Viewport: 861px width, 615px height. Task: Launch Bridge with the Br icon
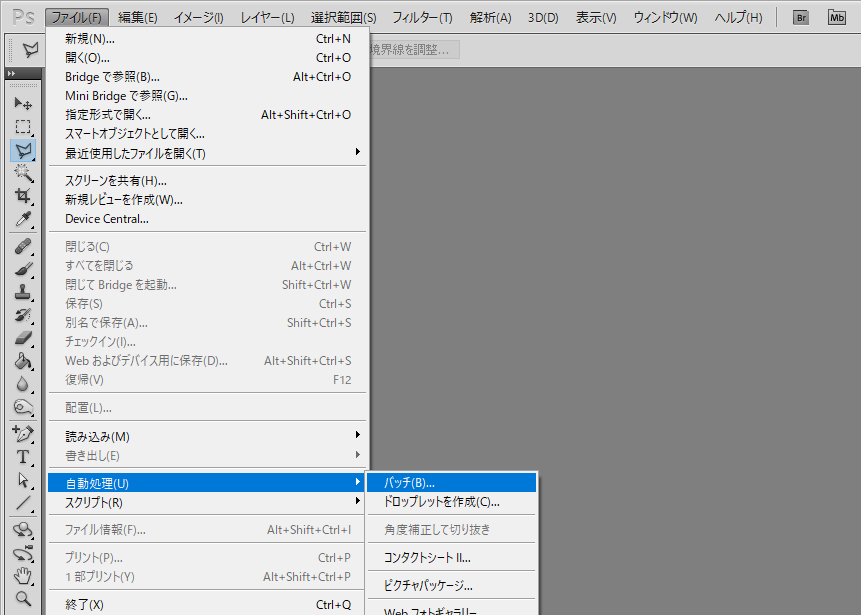pyautogui.click(x=800, y=17)
